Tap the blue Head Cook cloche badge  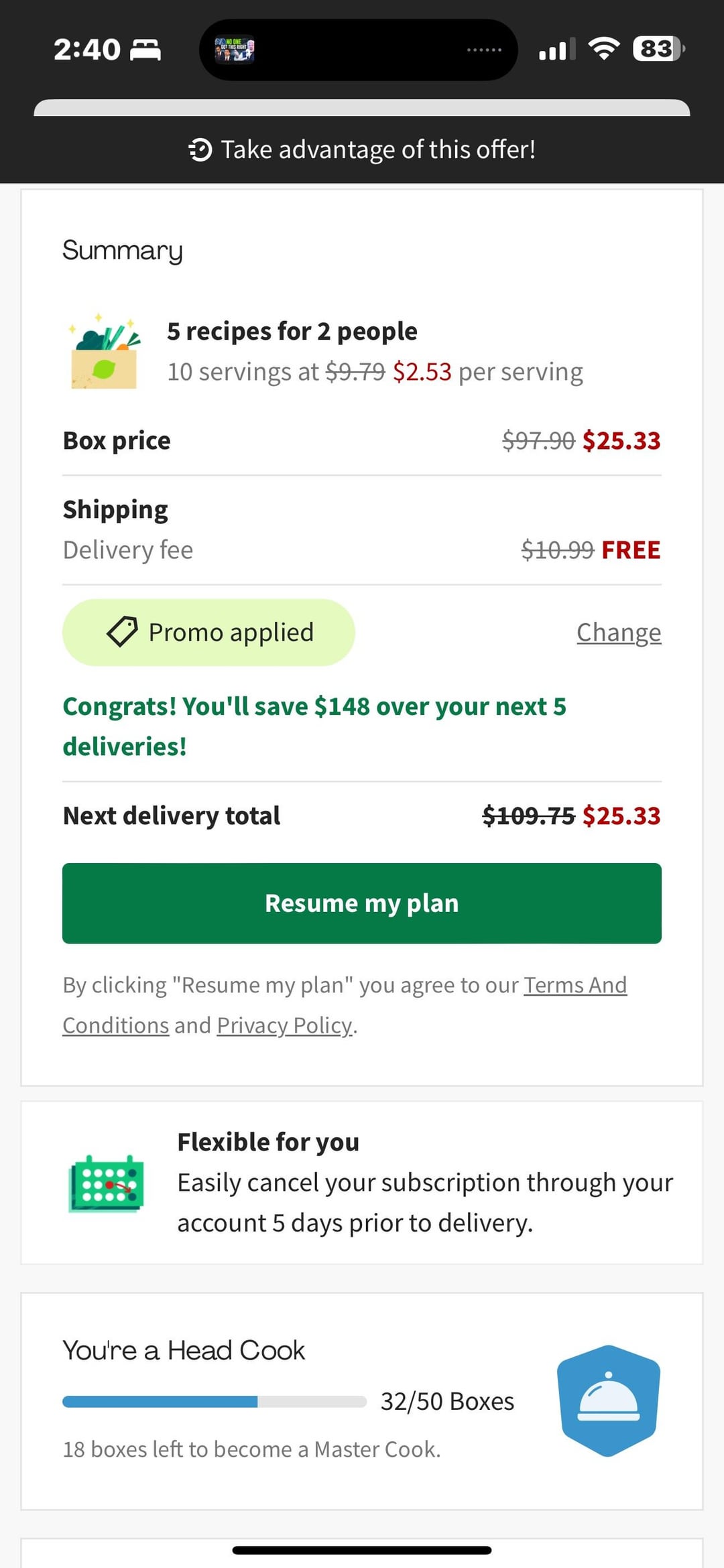(608, 1400)
